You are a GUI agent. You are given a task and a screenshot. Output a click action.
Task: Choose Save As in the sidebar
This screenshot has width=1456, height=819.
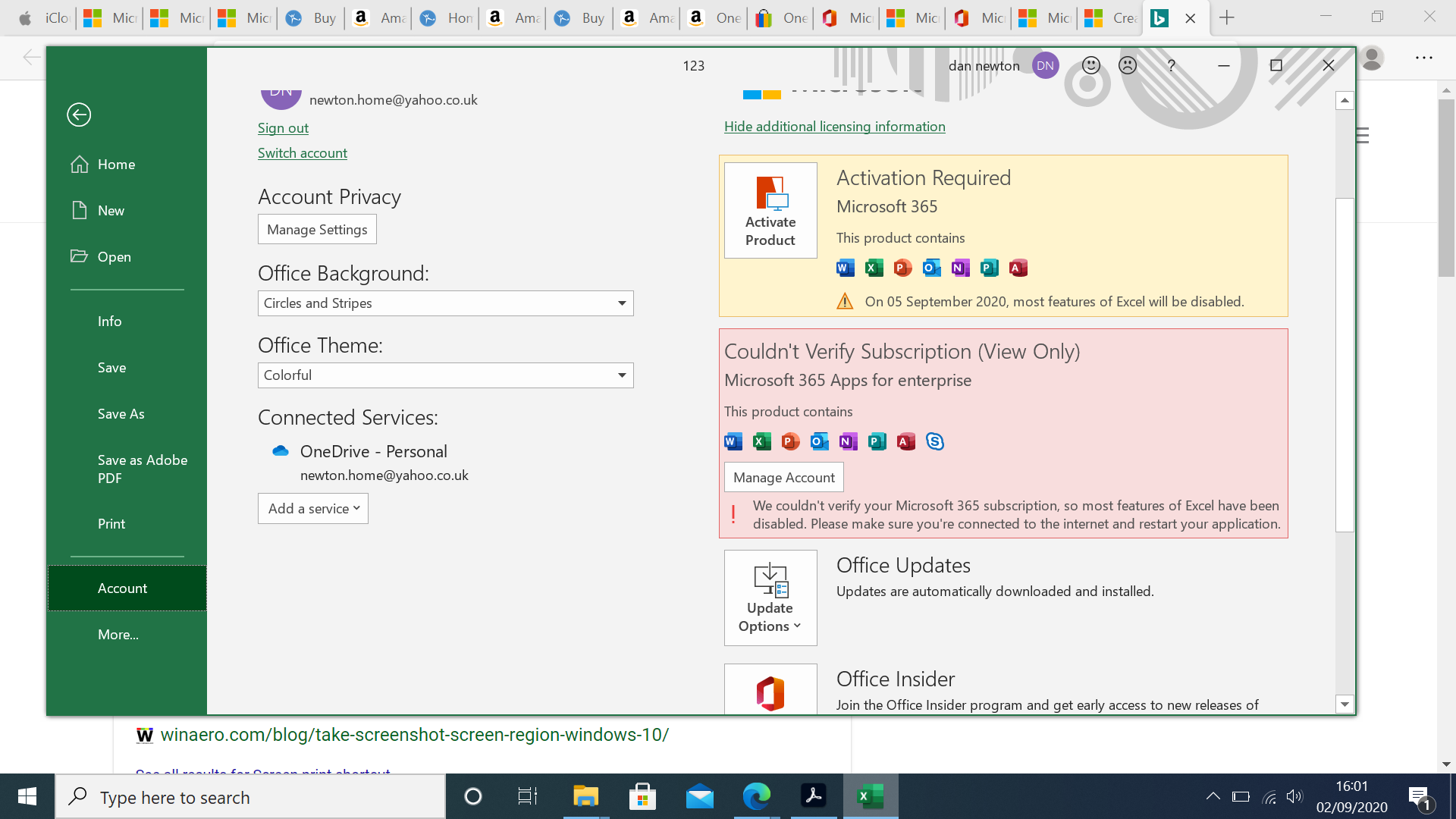point(127,414)
